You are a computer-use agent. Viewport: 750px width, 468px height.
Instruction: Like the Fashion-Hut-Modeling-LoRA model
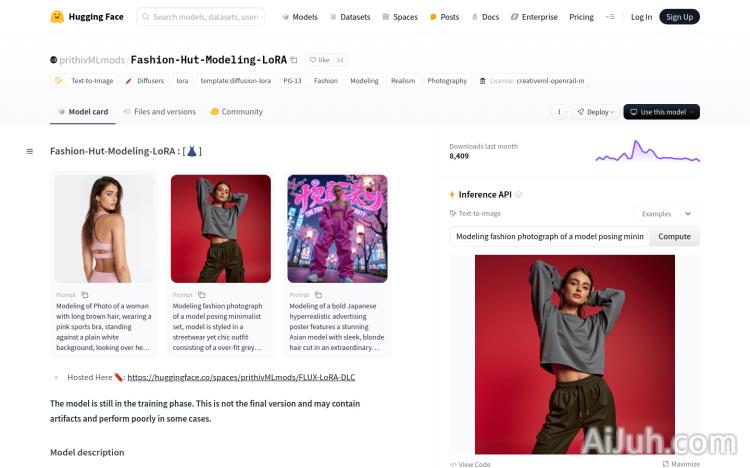click(x=319, y=60)
